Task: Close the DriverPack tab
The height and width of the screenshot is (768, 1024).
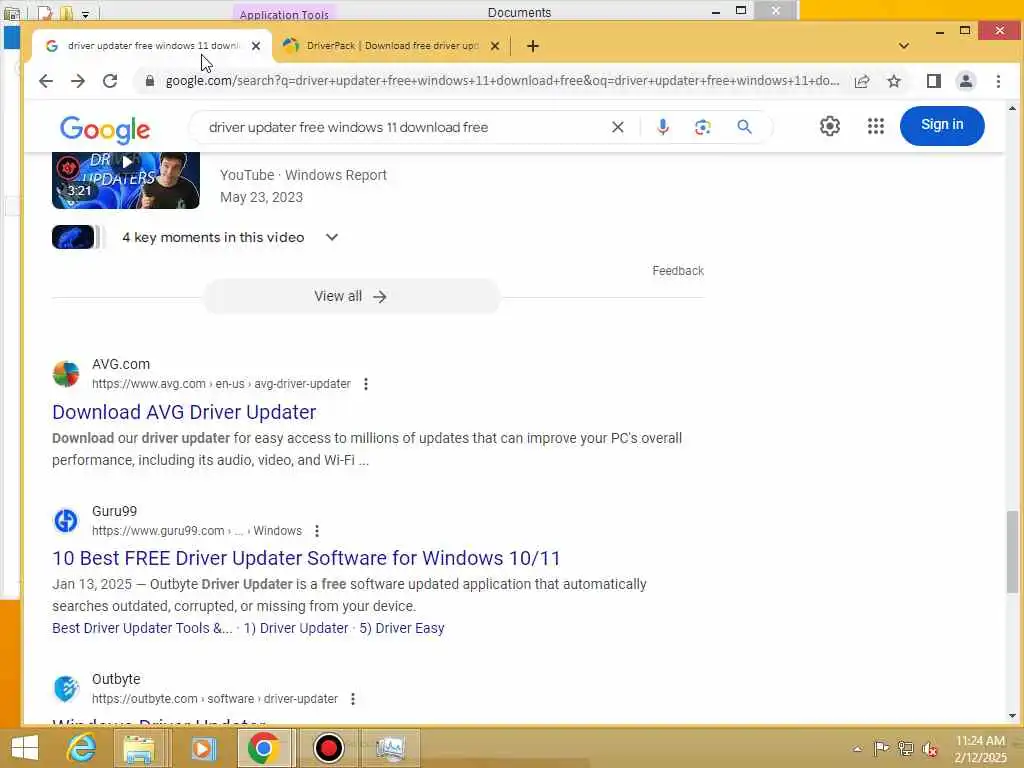Action: click(495, 46)
